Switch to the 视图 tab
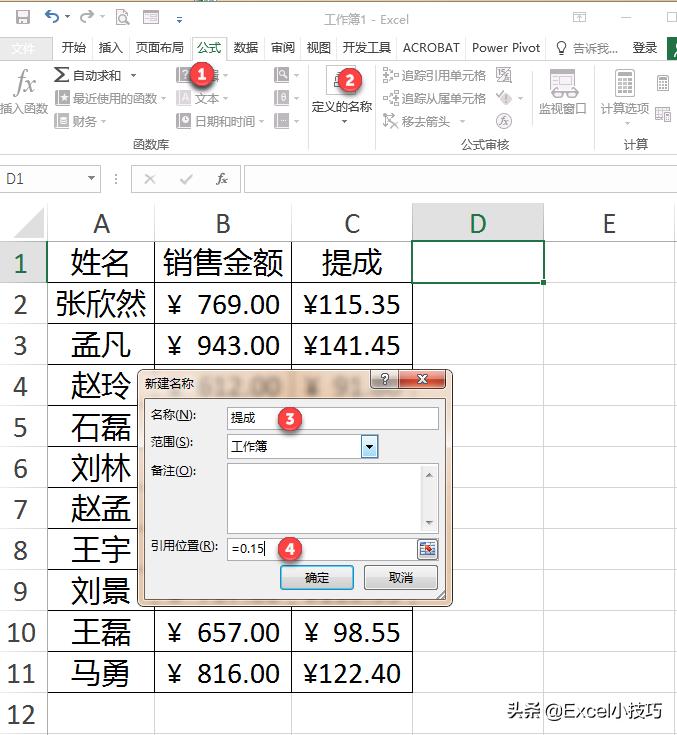 (x=318, y=48)
